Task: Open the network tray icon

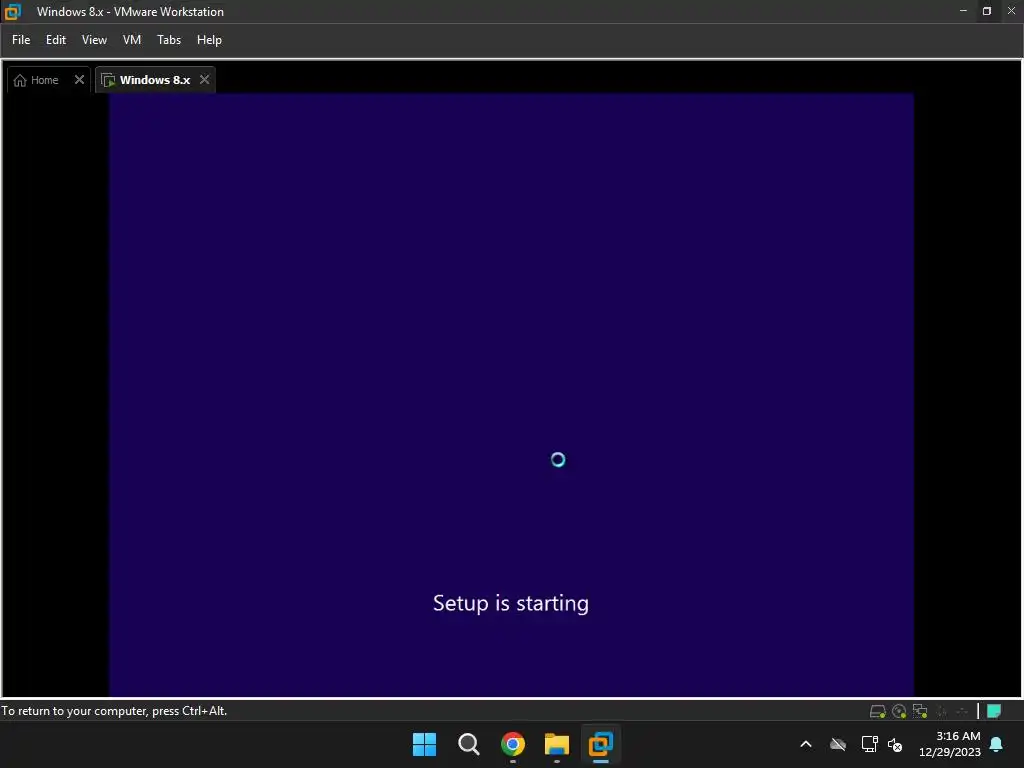Action: (869, 744)
